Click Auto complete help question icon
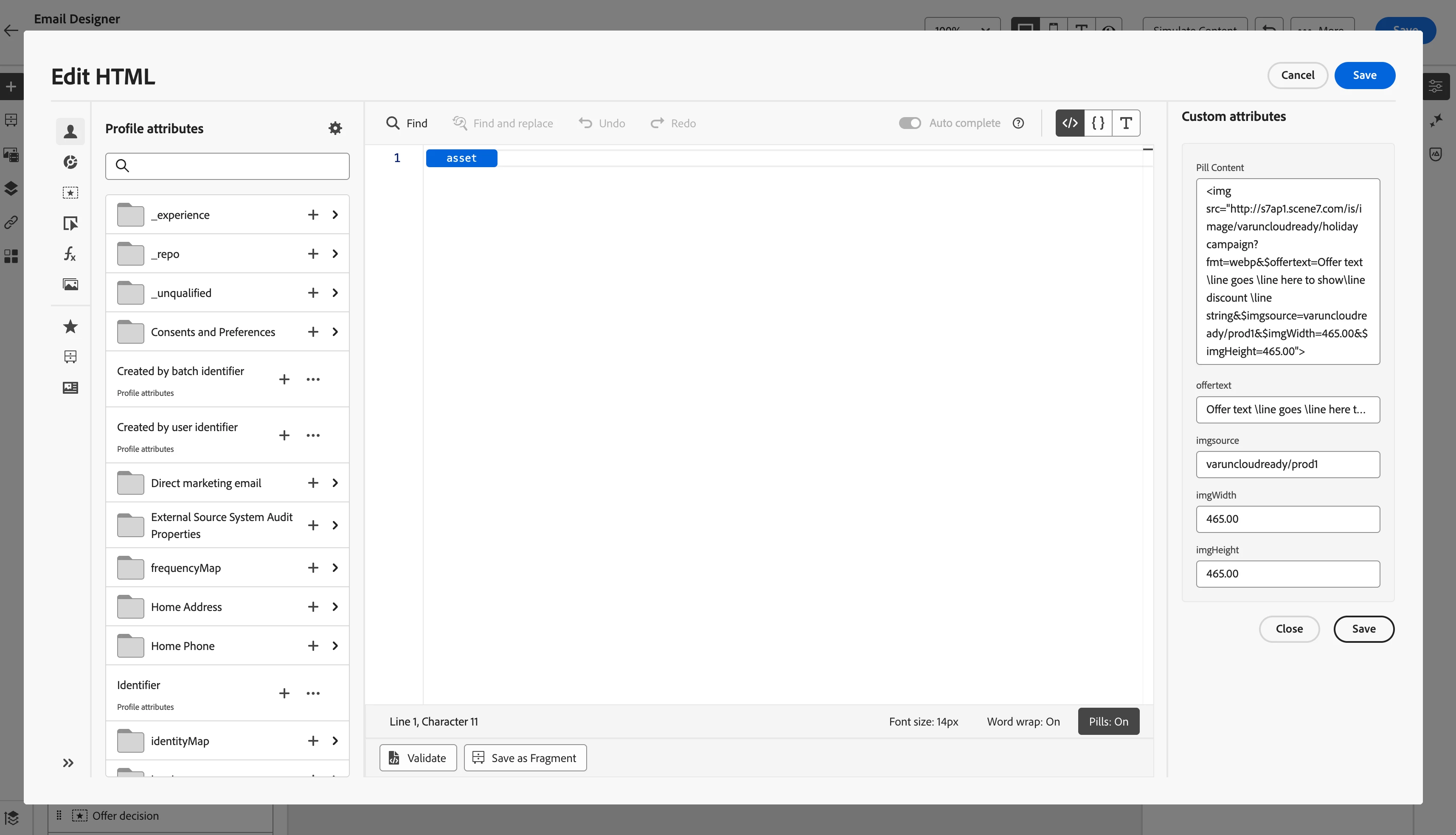 pyautogui.click(x=1018, y=123)
